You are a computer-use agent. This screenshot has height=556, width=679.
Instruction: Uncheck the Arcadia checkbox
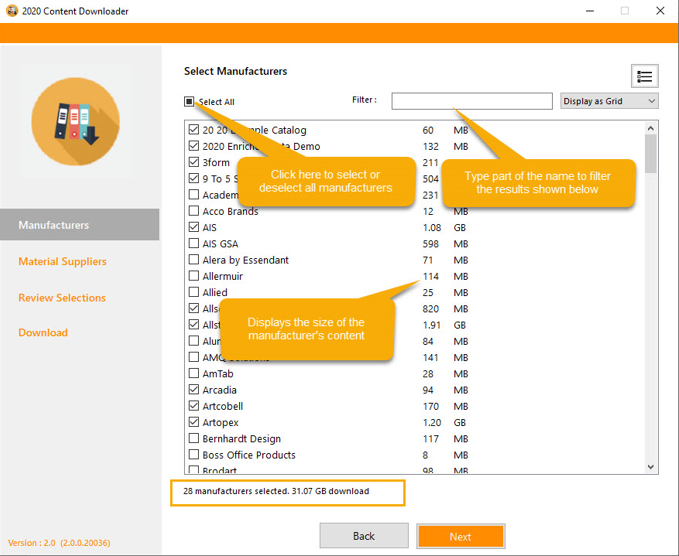(x=194, y=389)
